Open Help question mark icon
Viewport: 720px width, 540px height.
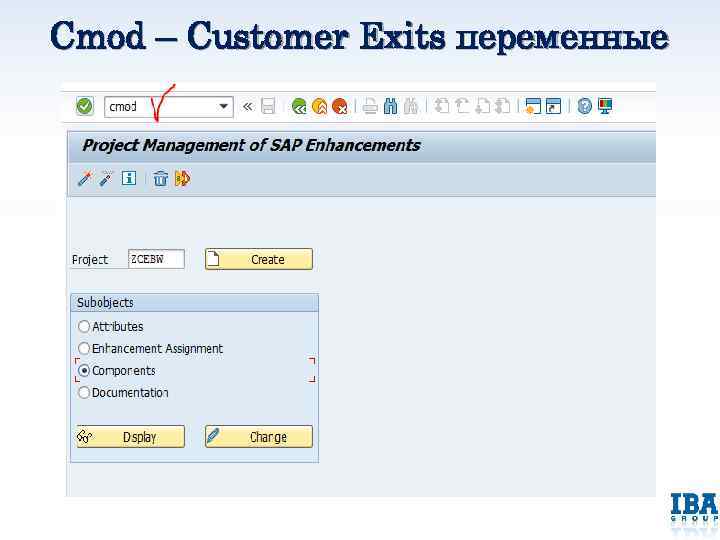584,107
